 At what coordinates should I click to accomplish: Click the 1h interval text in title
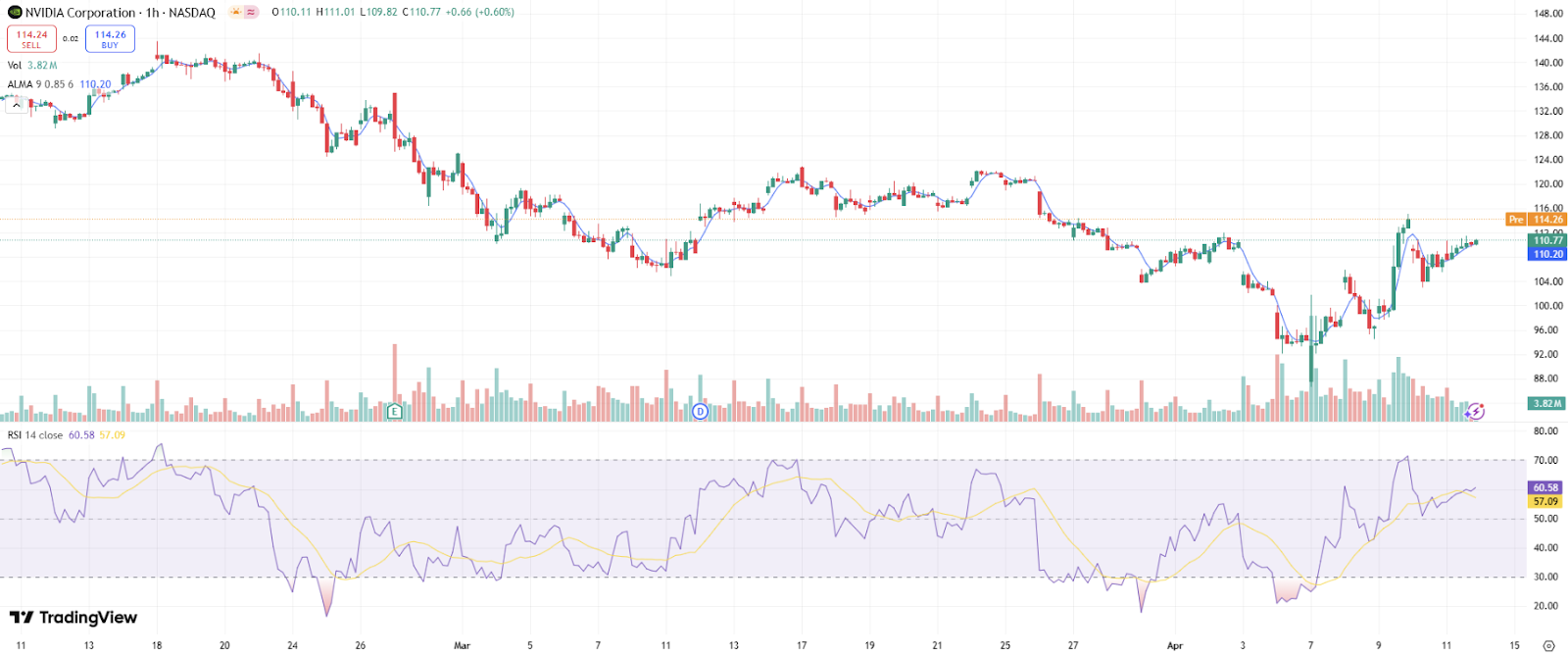pyautogui.click(x=153, y=13)
